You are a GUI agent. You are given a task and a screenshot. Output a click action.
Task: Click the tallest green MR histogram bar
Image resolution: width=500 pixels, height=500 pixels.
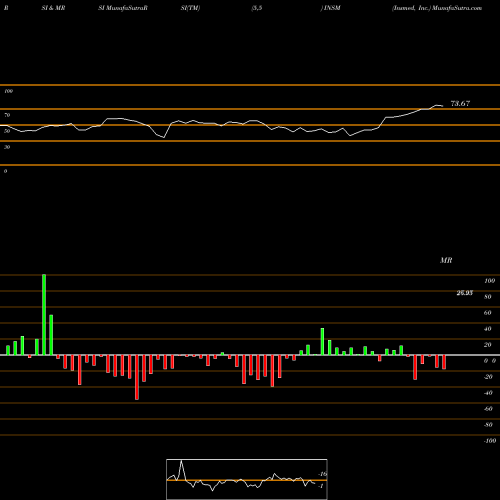(x=44, y=315)
